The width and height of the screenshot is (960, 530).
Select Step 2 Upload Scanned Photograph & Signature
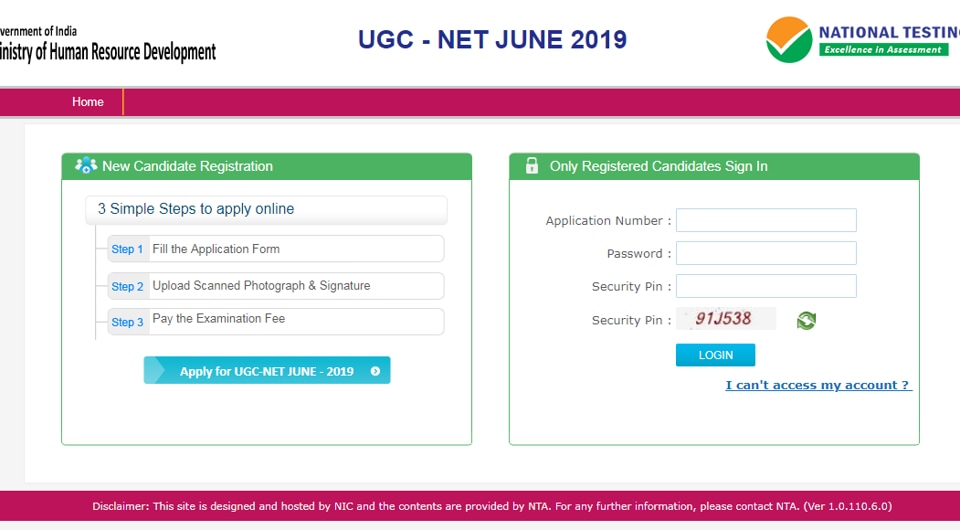click(276, 286)
